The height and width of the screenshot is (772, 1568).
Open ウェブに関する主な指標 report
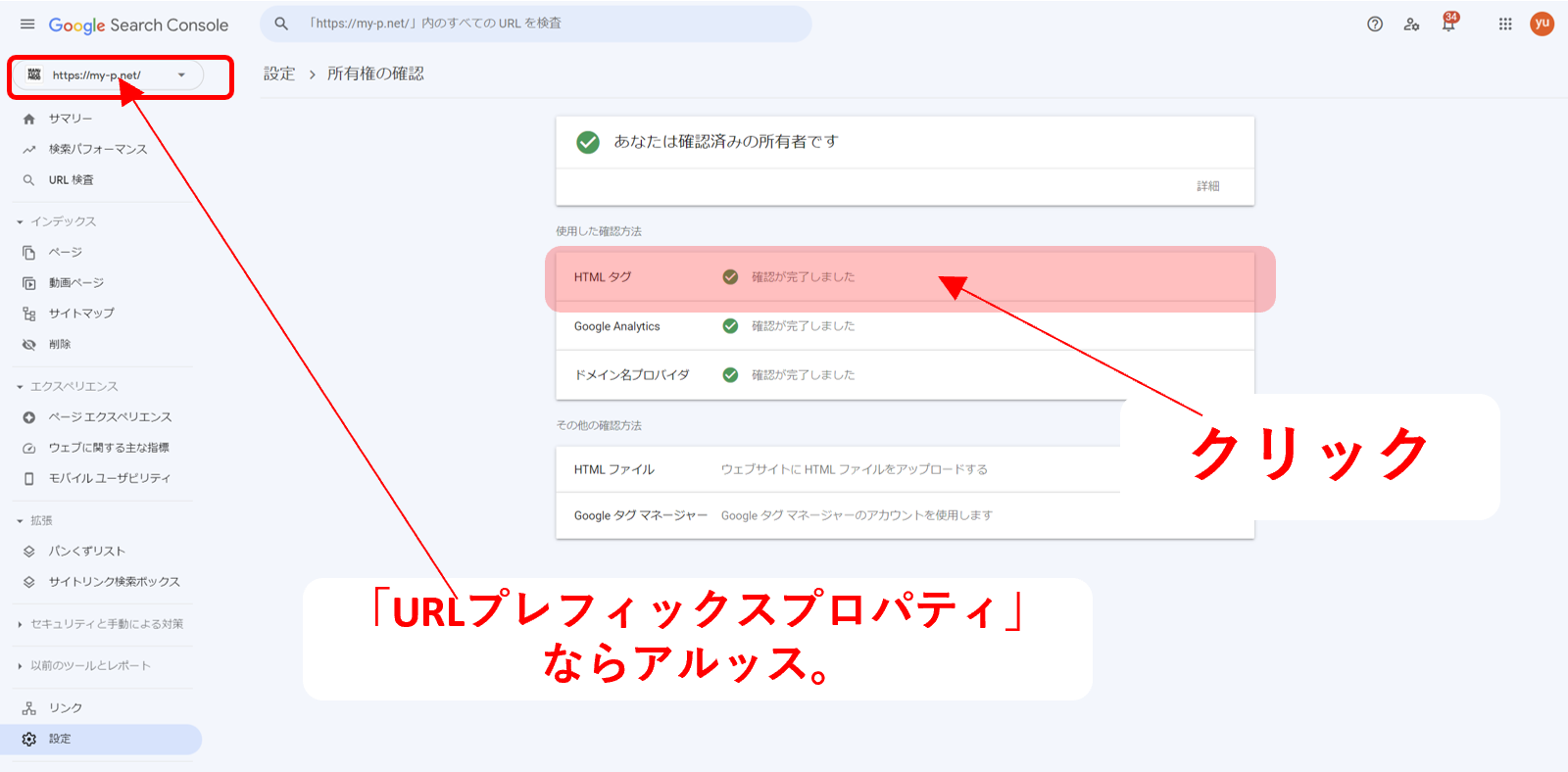click(x=109, y=448)
